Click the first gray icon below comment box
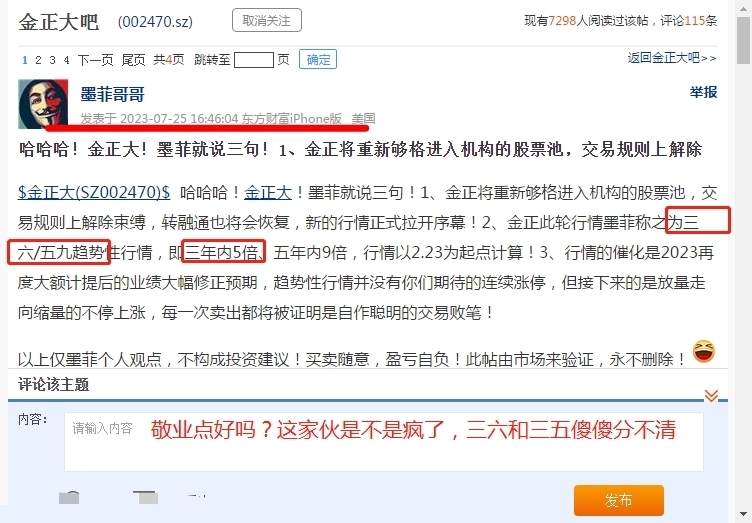This screenshot has height=523, width=752. (69, 498)
